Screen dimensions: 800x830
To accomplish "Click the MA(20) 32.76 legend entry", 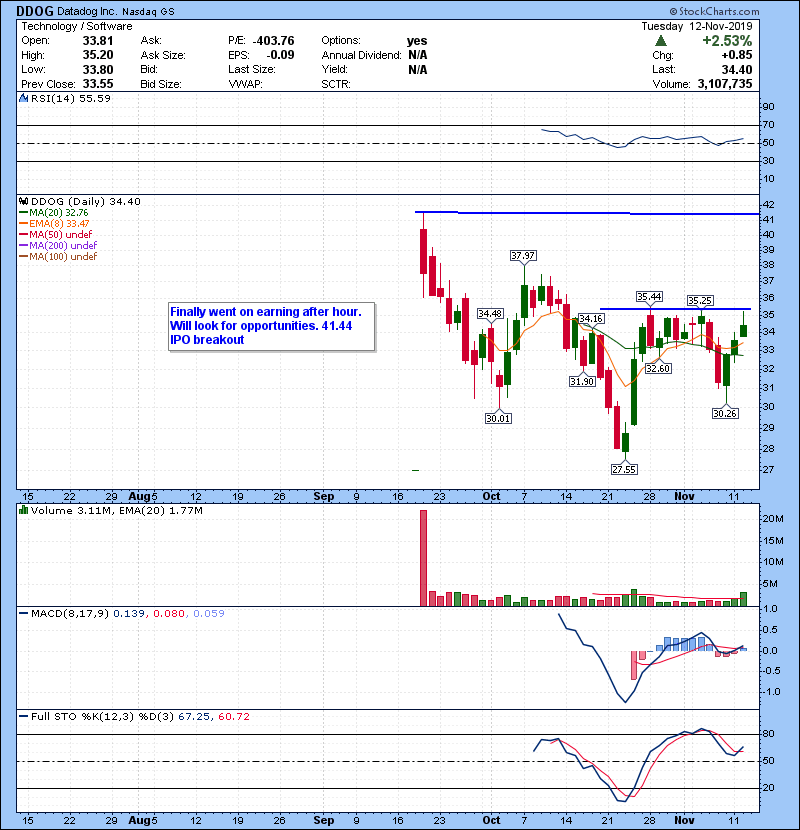I will tap(54, 212).
